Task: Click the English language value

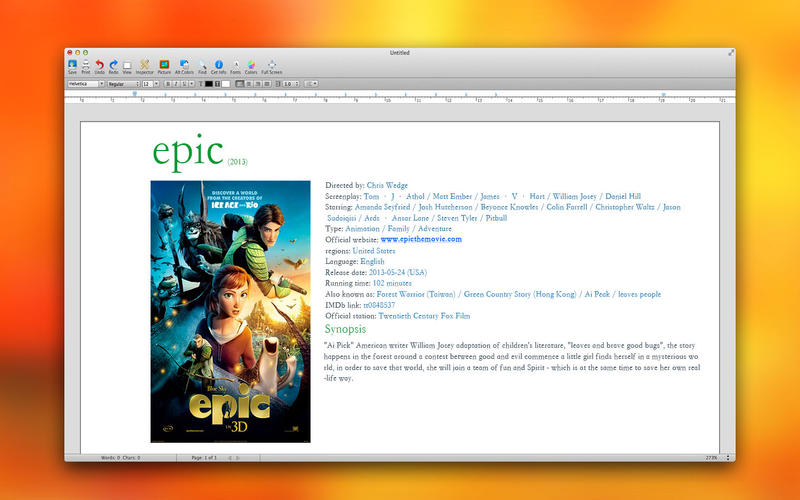Action: 372,261
